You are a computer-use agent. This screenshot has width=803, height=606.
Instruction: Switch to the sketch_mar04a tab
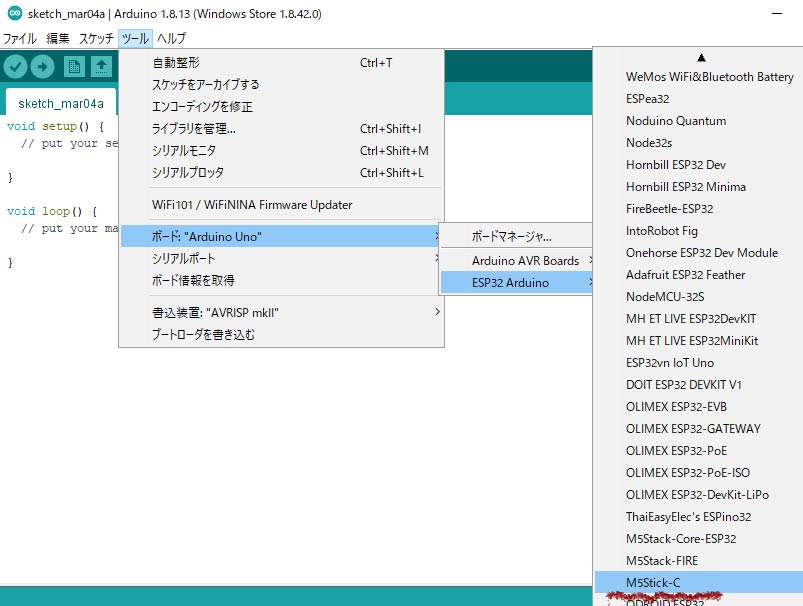coord(60,103)
